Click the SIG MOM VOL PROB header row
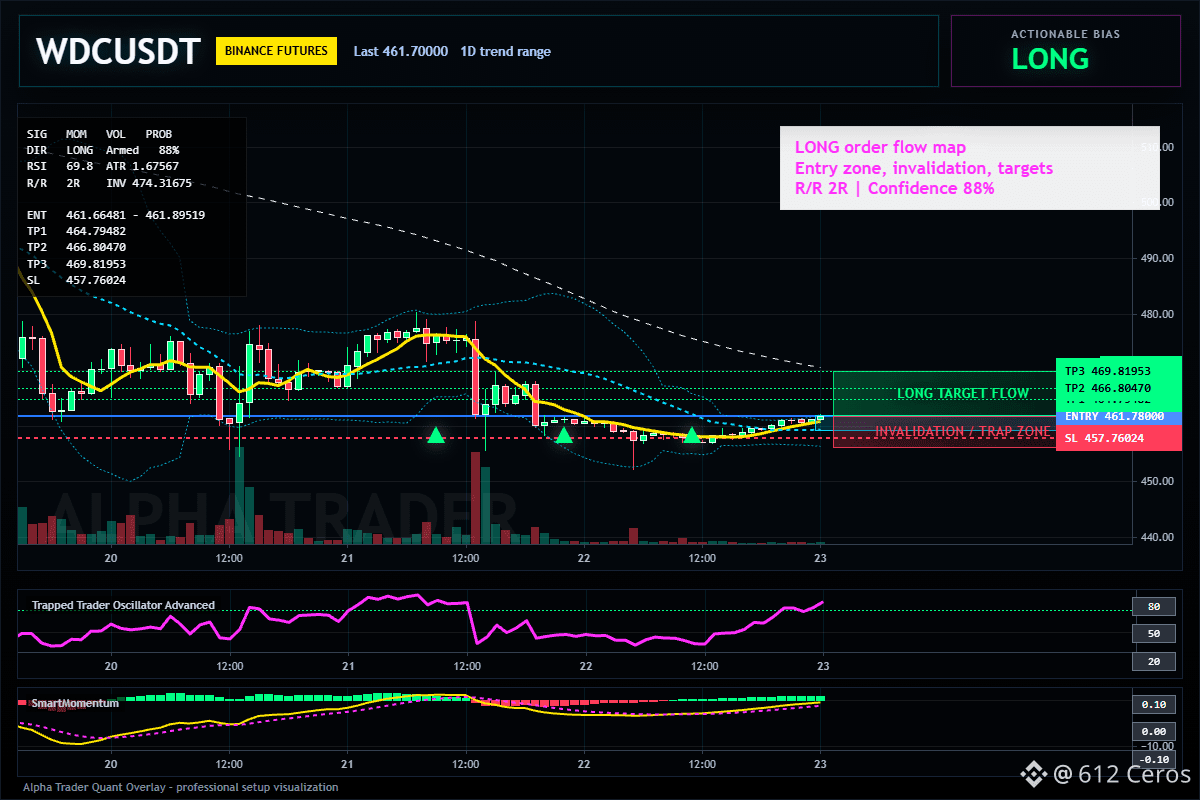 tap(99, 133)
